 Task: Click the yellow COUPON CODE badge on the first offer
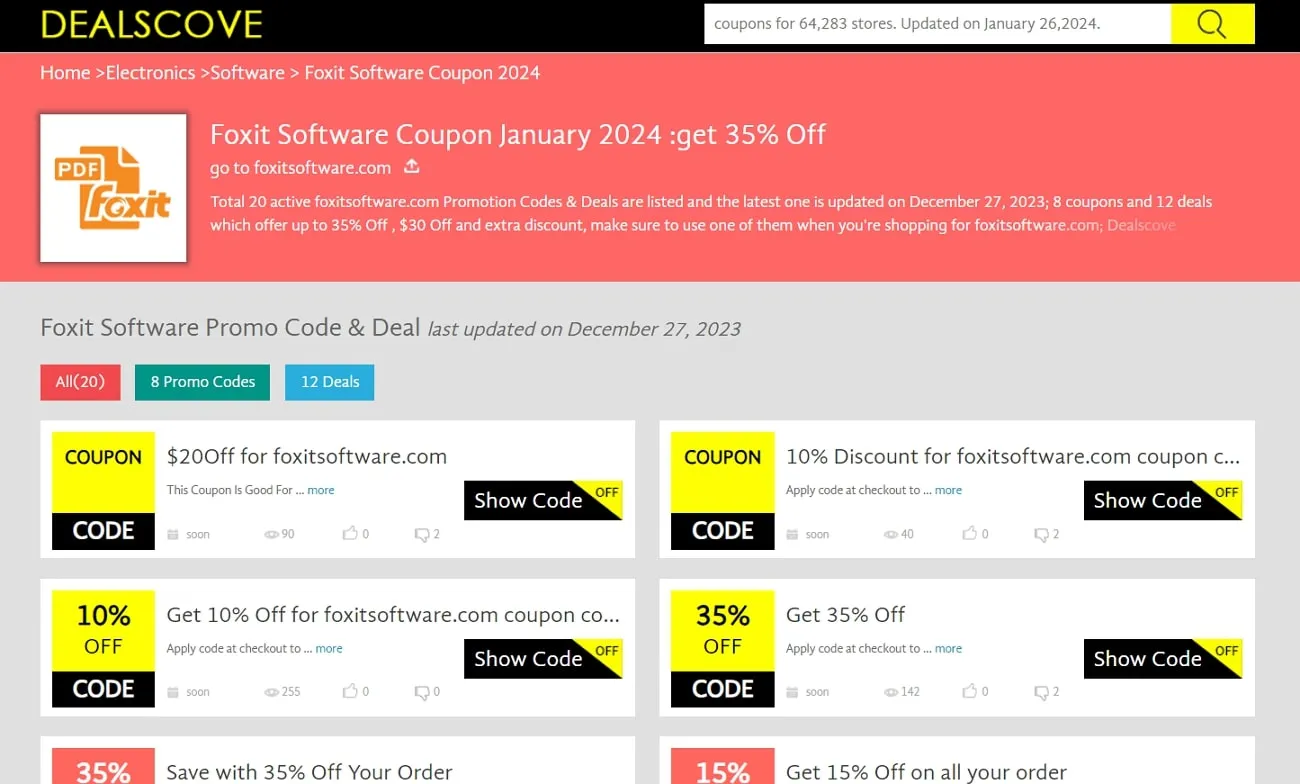[x=102, y=490]
